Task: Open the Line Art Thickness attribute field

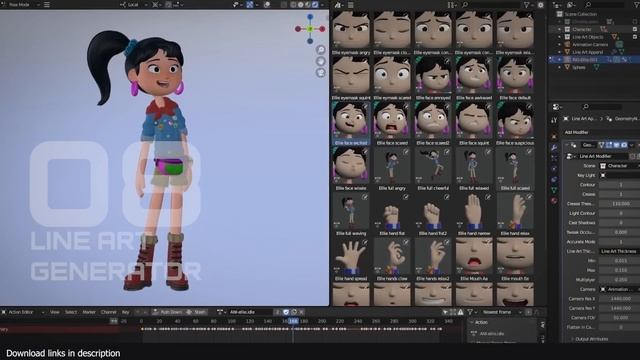Action: [620, 251]
